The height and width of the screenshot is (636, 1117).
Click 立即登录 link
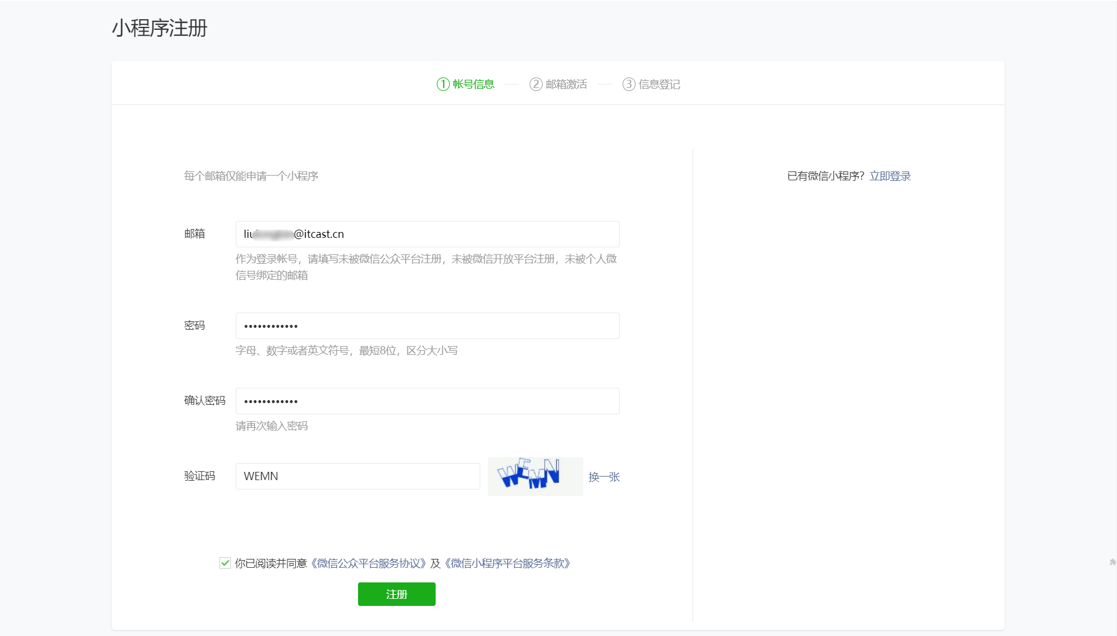click(x=890, y=176)
